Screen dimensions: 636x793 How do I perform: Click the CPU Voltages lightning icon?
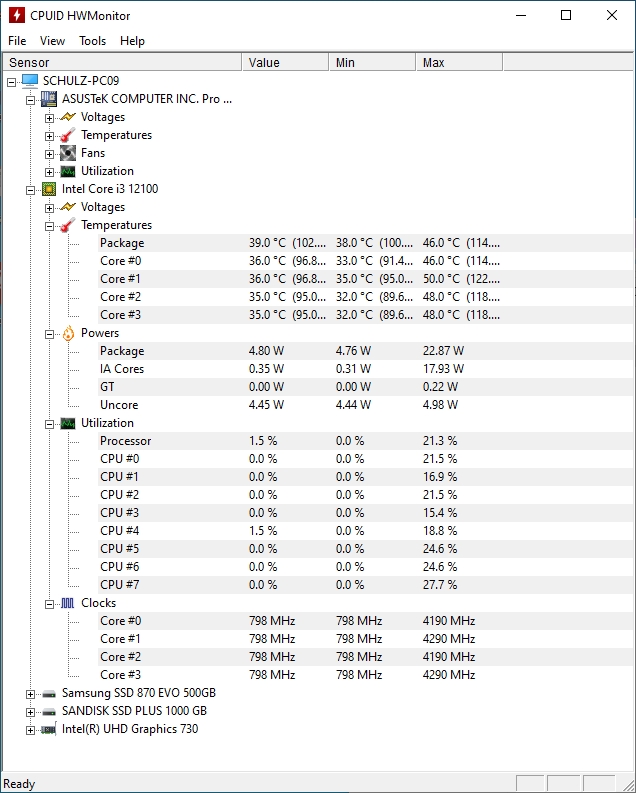[x=68, y=207]
